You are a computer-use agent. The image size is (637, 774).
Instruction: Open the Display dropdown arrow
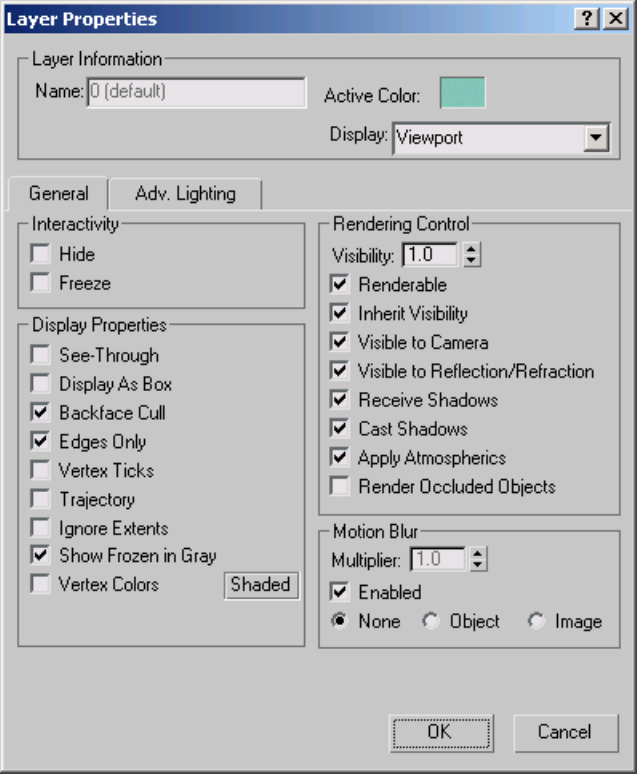[x=597, y=137]
